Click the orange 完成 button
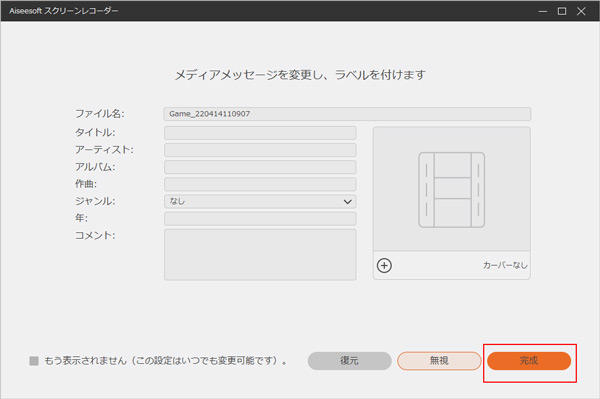Image resolution: width=600 pixels, height=399 pixels. click(529, 361)
